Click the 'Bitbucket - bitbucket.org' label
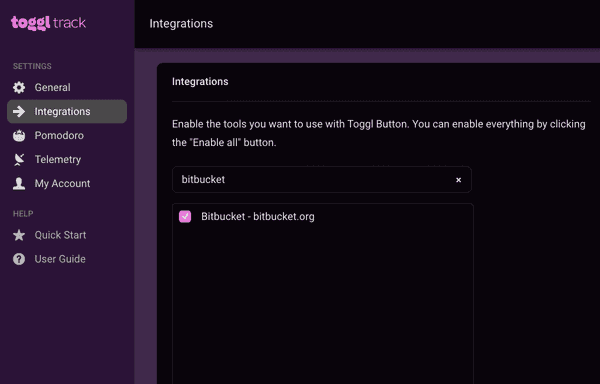 [x=258, y=216]
